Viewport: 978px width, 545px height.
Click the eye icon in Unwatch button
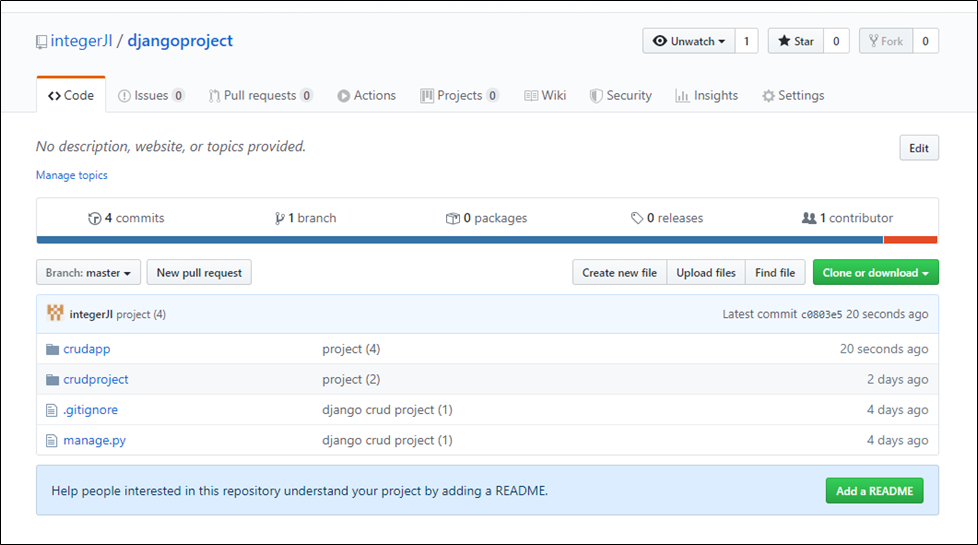tap(659, 41)
